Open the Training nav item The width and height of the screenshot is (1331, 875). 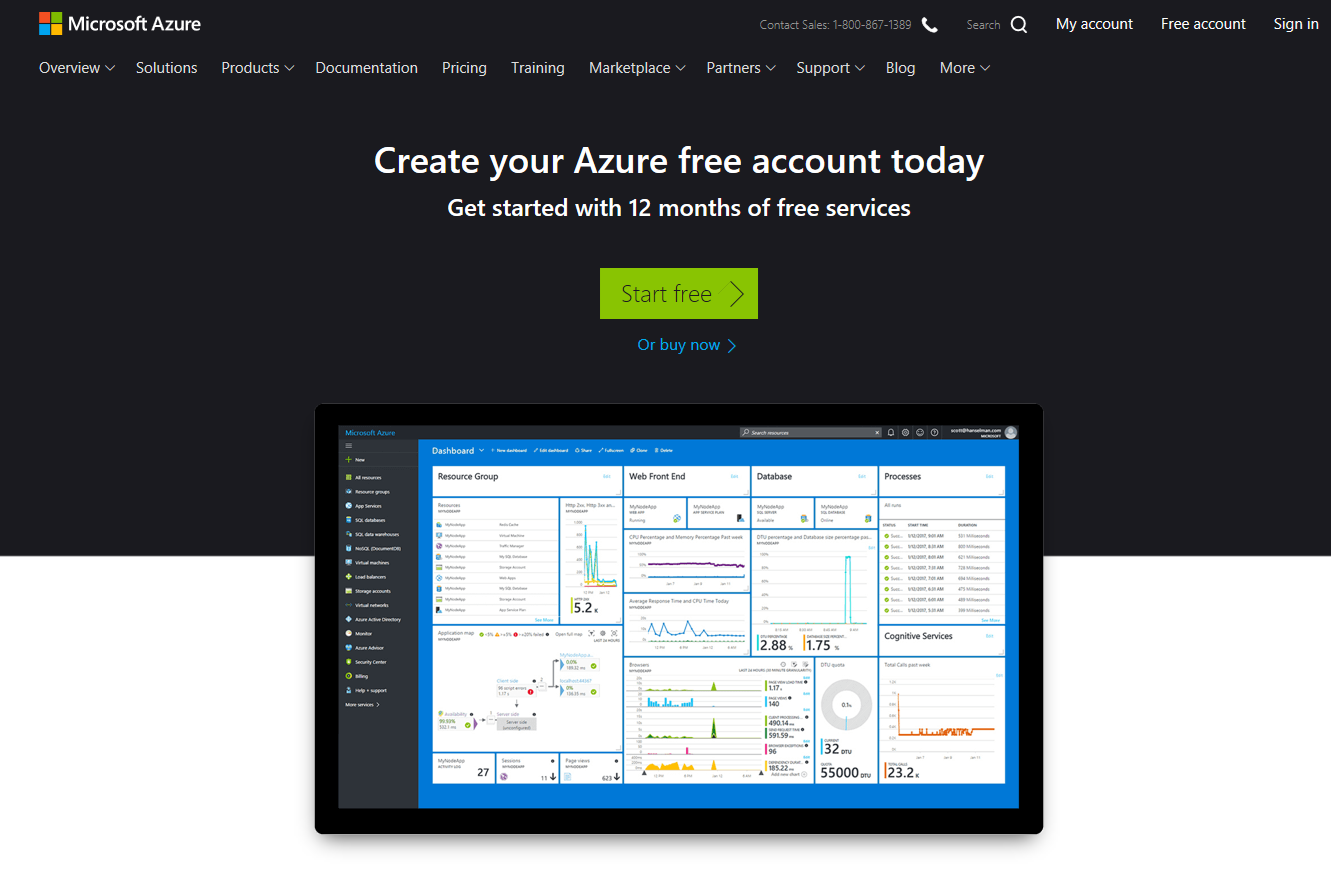[538, 68]
